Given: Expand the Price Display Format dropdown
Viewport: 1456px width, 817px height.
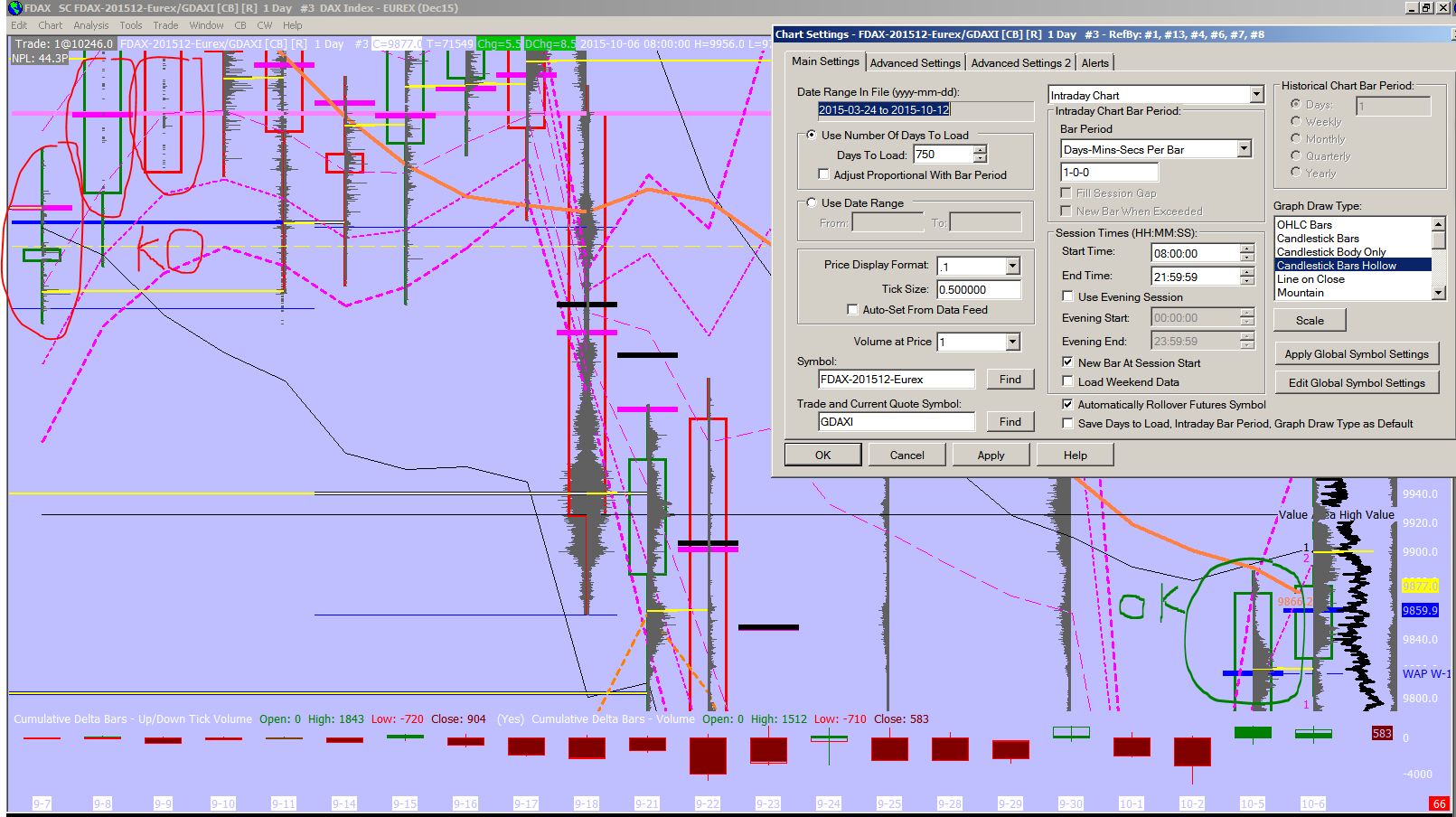Looking at the screenshot, I should pos(1012,267).
